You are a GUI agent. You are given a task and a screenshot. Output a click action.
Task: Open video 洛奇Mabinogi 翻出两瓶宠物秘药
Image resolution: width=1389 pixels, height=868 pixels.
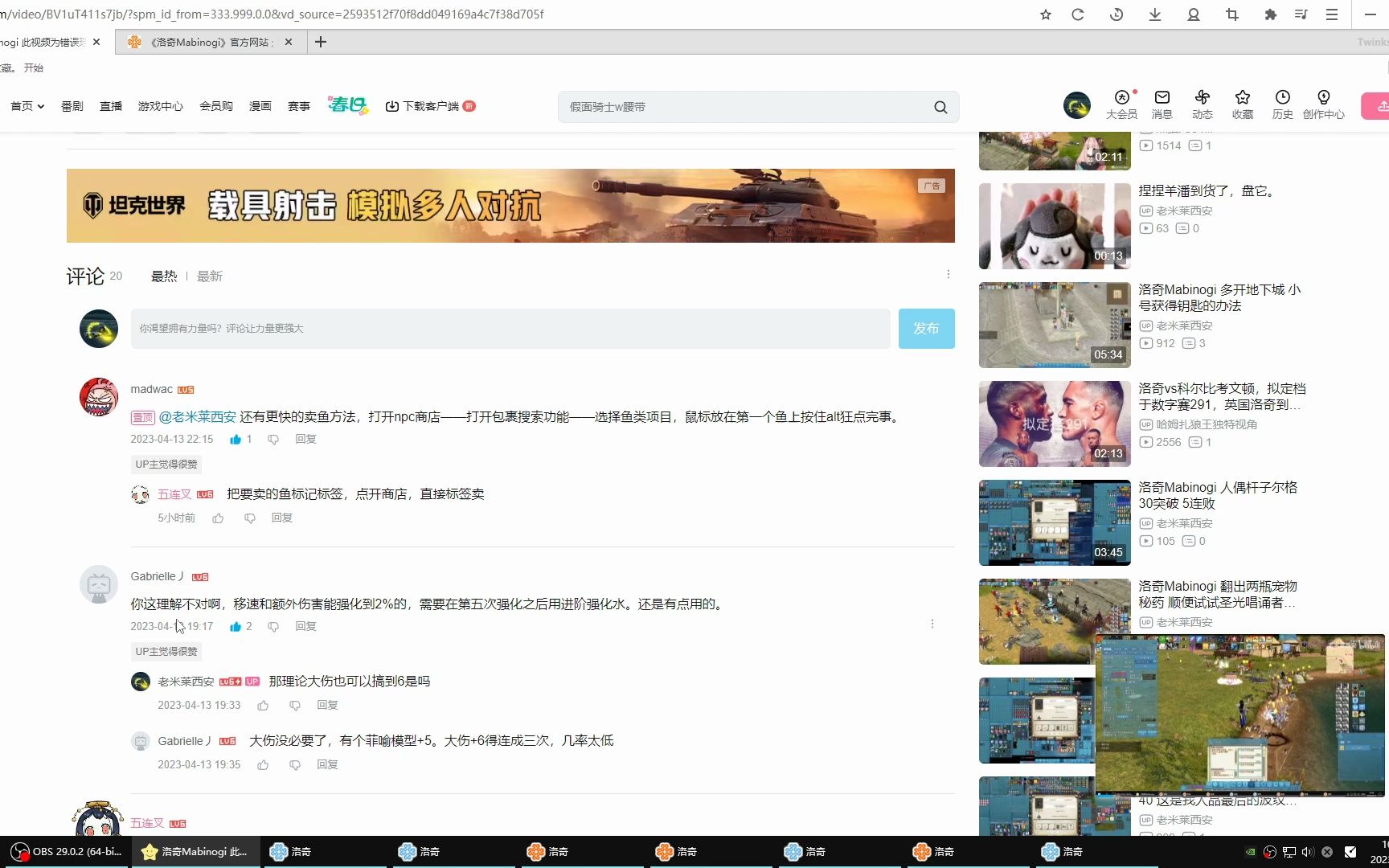click(x=1217, y=595)
